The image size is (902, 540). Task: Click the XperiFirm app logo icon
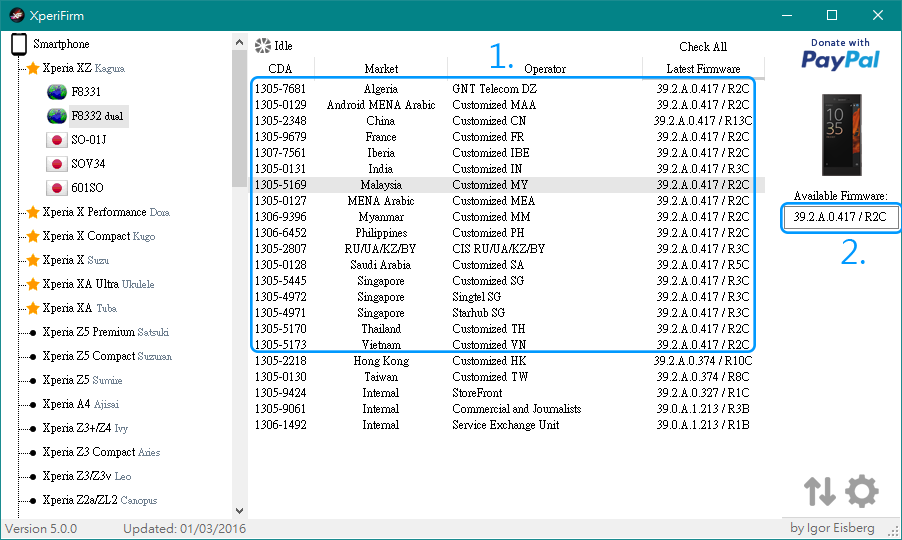tap(16, 16)
